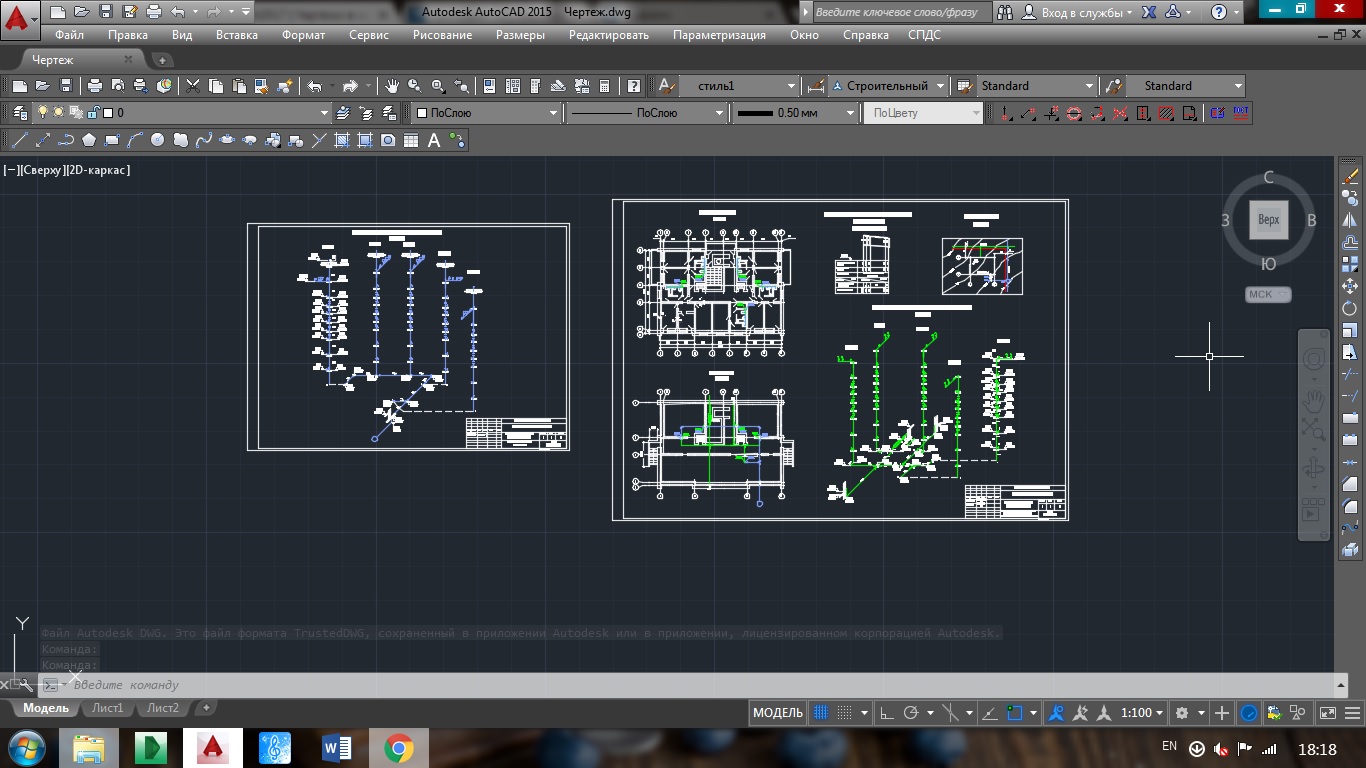Open the layer list dropdown
This screenshot has height=768, width=1366.
click(324, 113)
